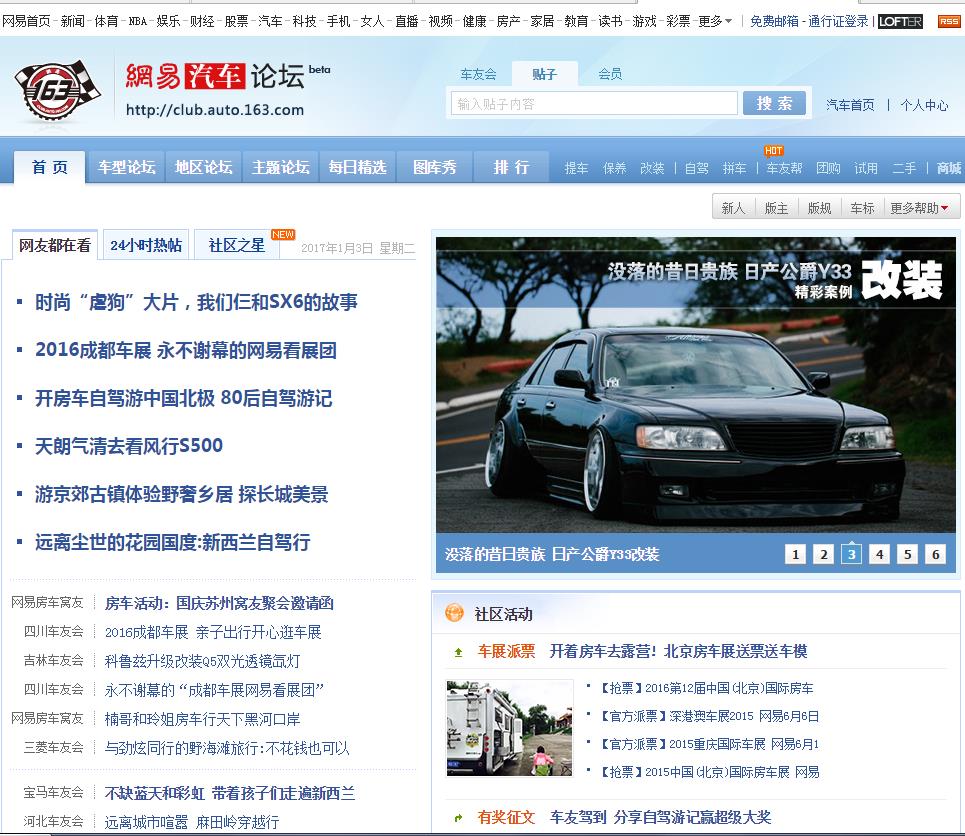Go to slideshow slide 6
Viewport: 965px width, 836px height.
point(935,554)
